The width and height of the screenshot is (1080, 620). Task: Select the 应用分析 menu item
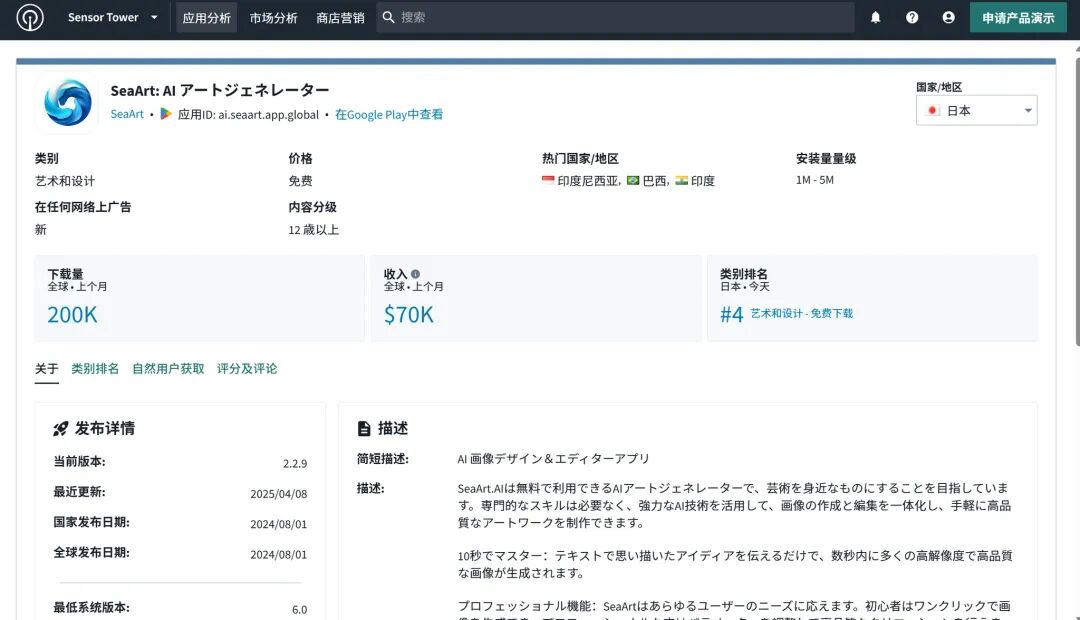click(x=206, y=18)
